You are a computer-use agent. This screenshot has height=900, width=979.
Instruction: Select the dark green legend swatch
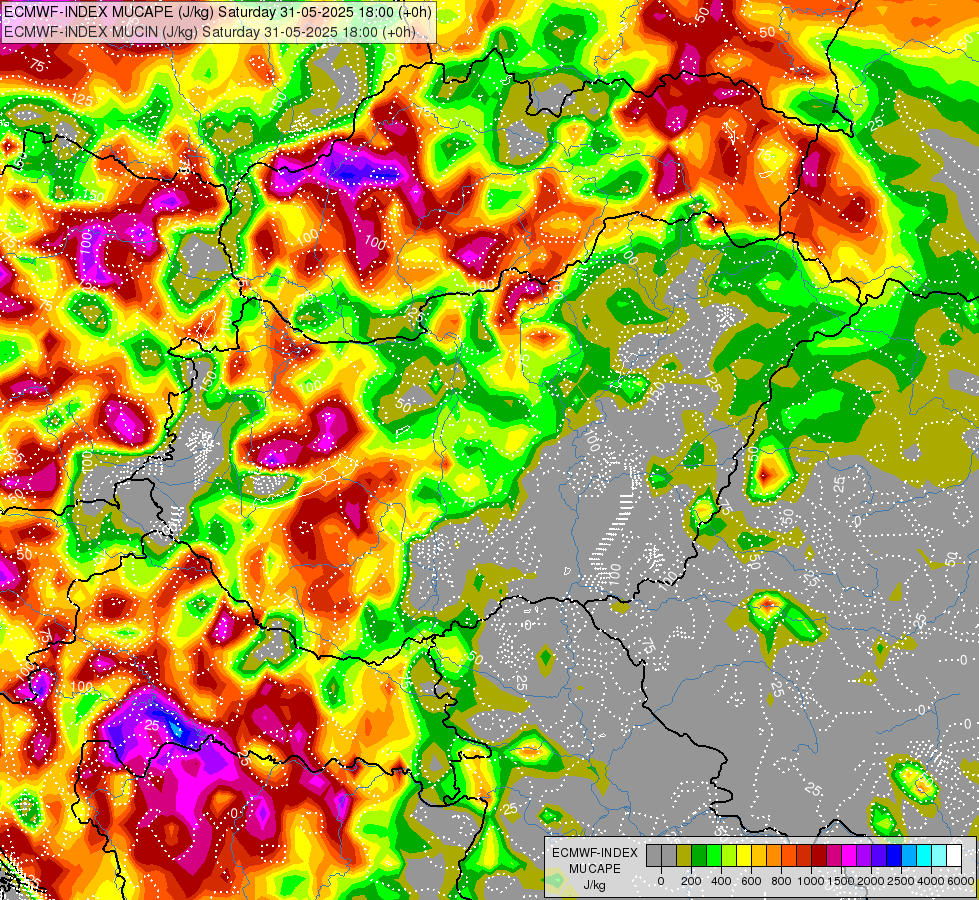click(x=699, y=856)
